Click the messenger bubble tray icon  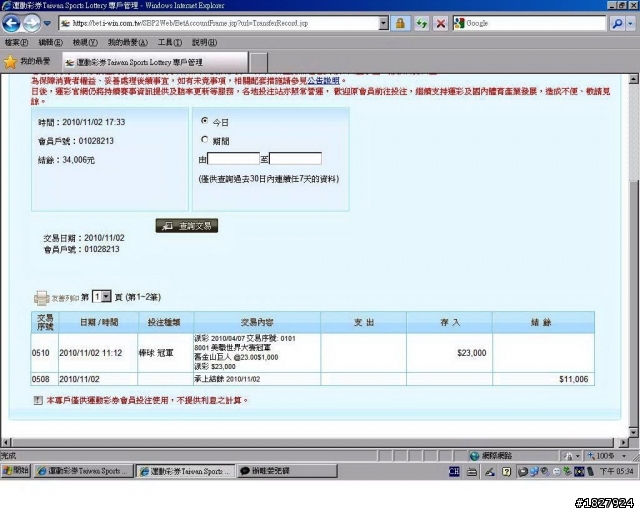pyautogui.click(x=523, y=472)
